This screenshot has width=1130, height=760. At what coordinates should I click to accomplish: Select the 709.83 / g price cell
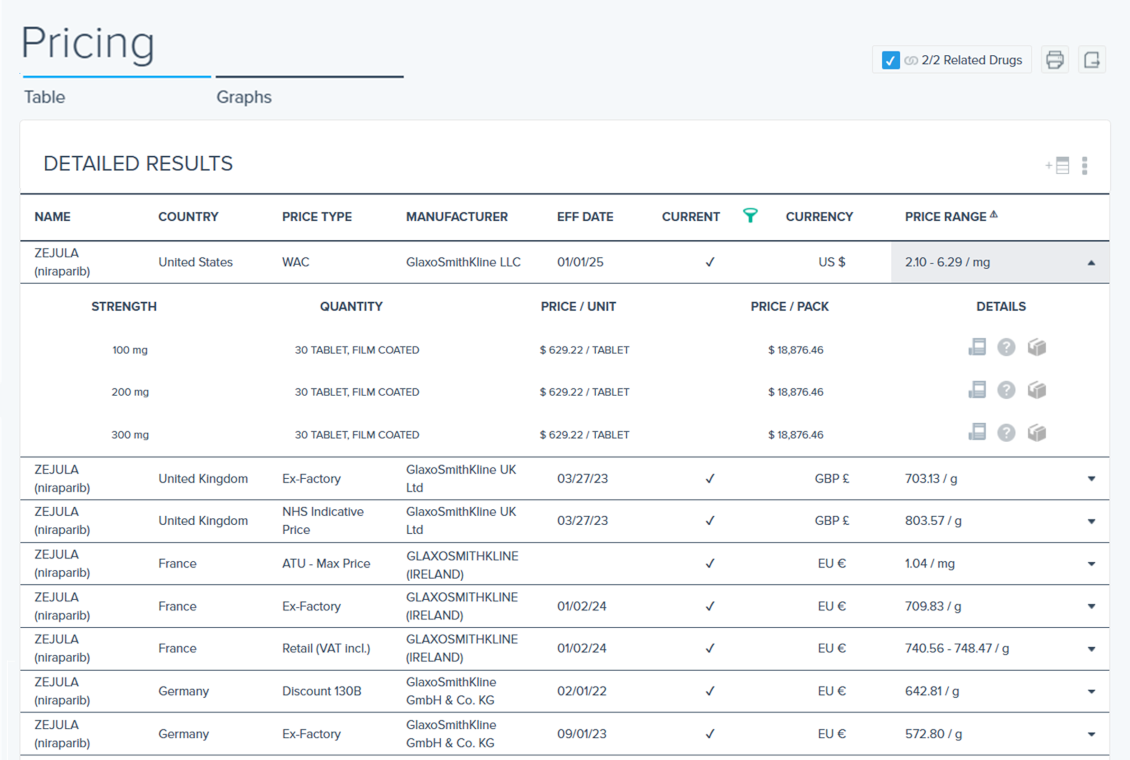pyautogui.click(x=933, y=606)
